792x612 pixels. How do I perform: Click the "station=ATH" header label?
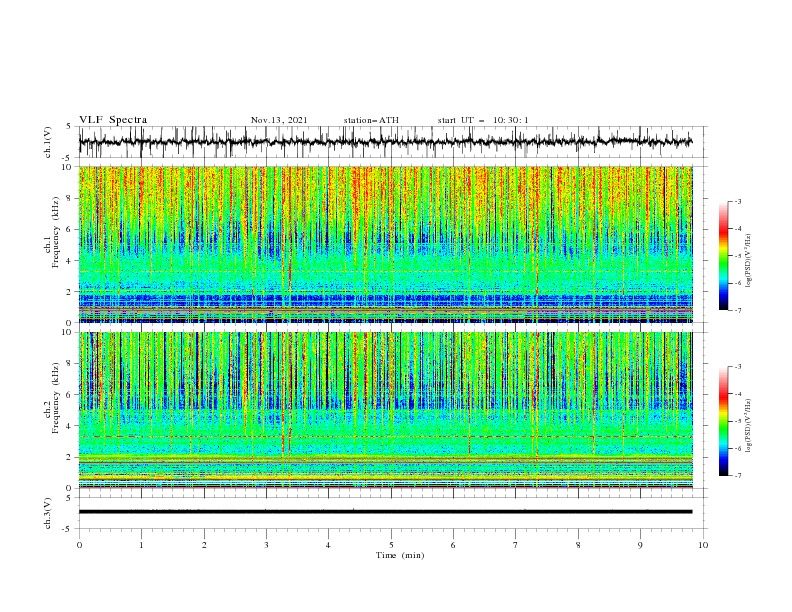tap(371, 120)
